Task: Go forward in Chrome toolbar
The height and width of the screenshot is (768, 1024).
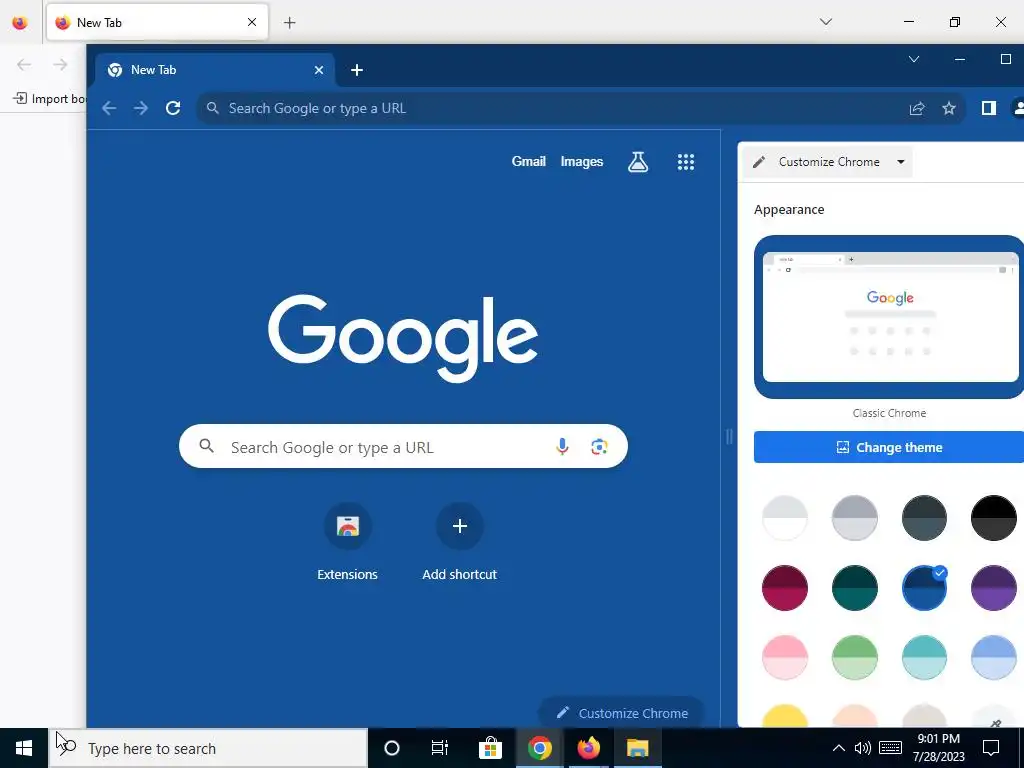Action: point(141,108)
